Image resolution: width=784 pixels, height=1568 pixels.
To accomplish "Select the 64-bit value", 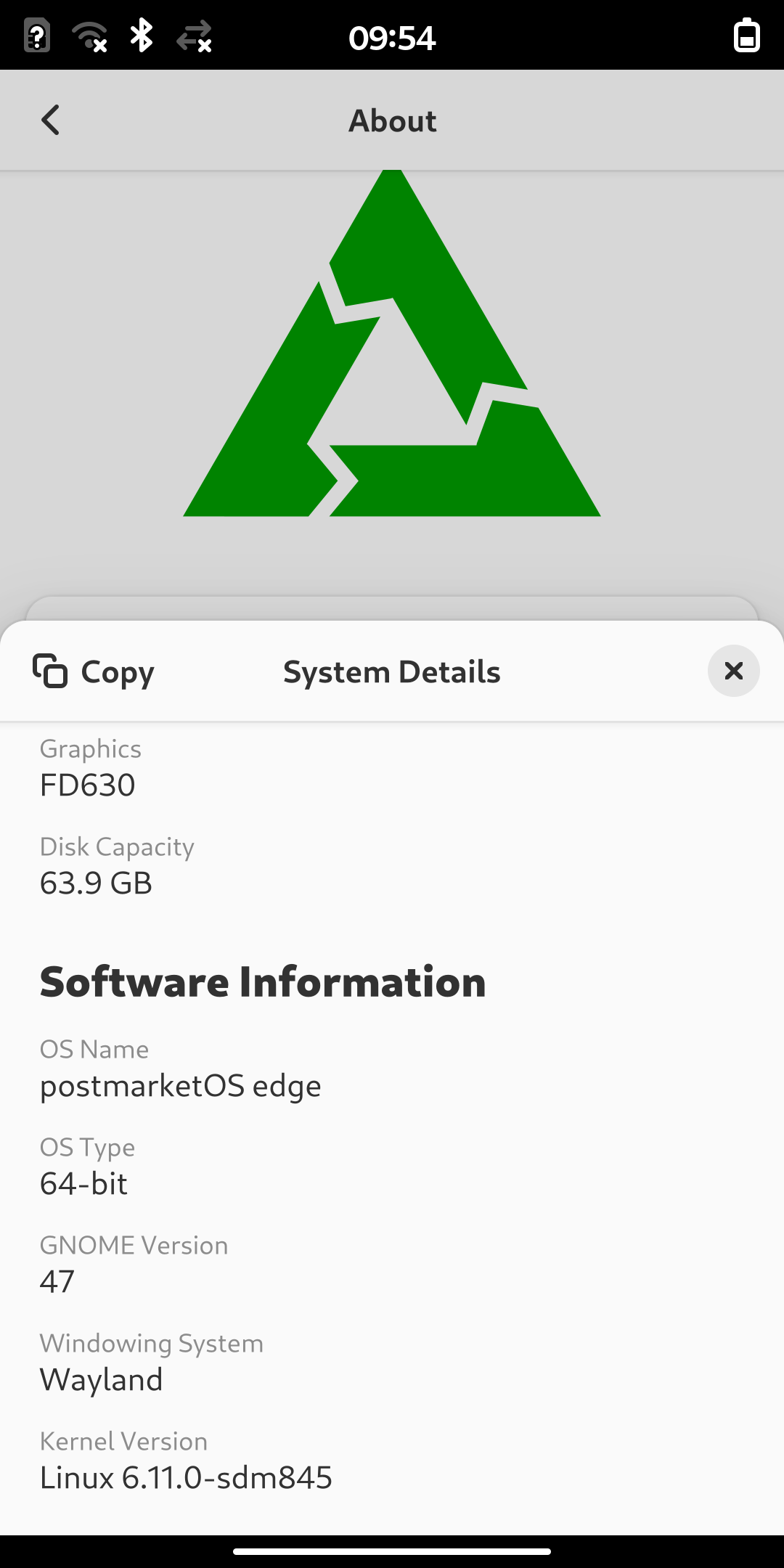I will pyautogui.click(x=84, y=1184).
